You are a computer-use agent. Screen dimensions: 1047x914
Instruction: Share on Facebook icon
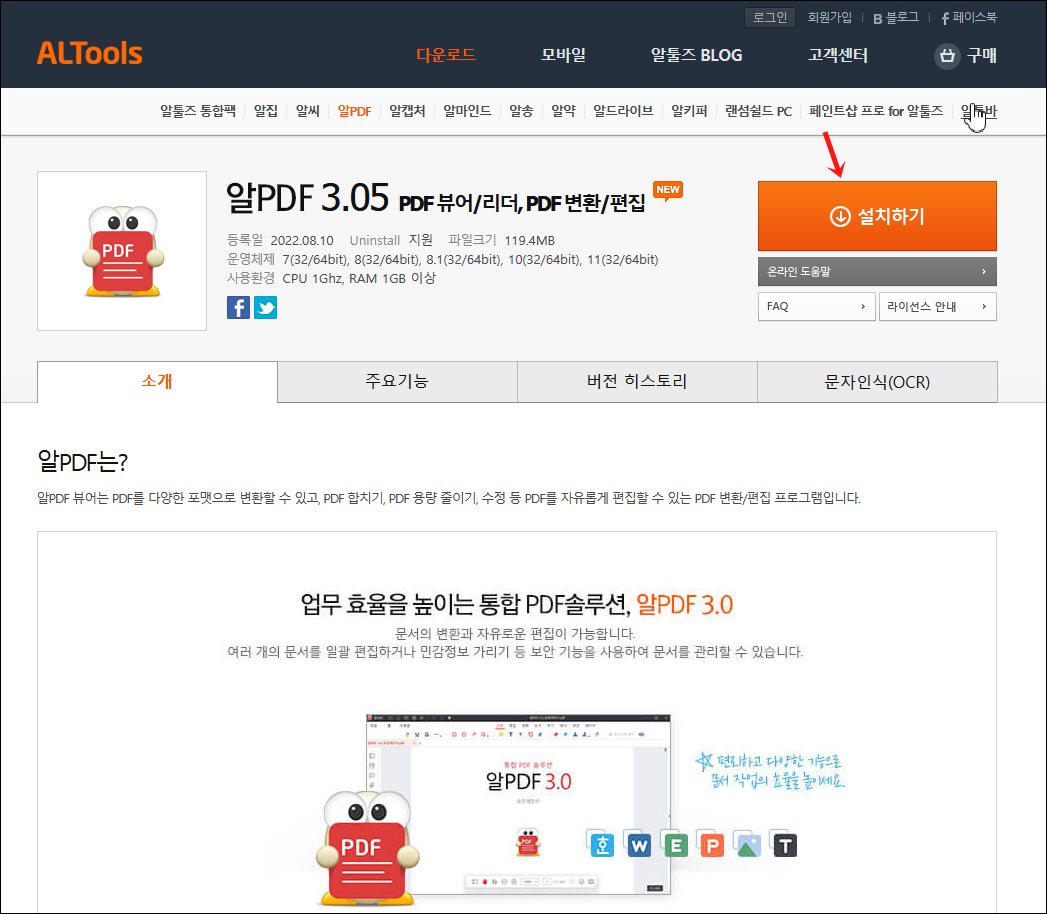238,307
